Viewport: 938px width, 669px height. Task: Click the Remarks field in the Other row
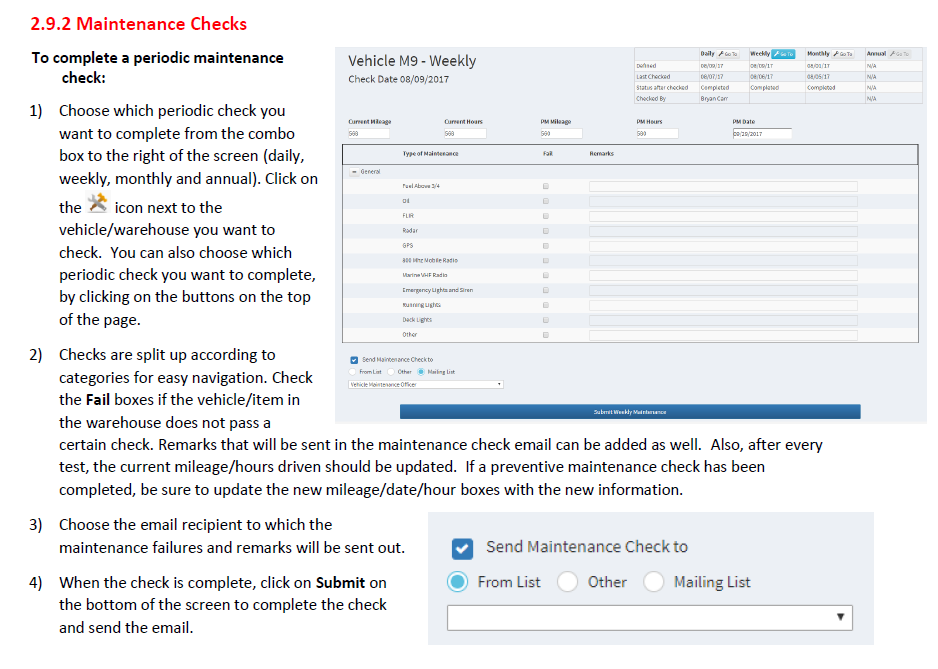[x=723, y=335]
